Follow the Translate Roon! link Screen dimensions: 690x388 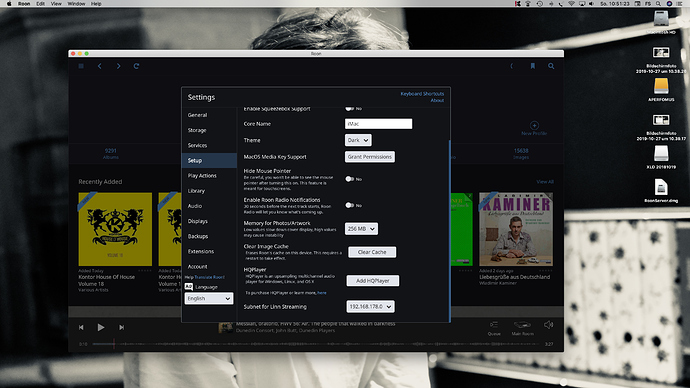209,277
